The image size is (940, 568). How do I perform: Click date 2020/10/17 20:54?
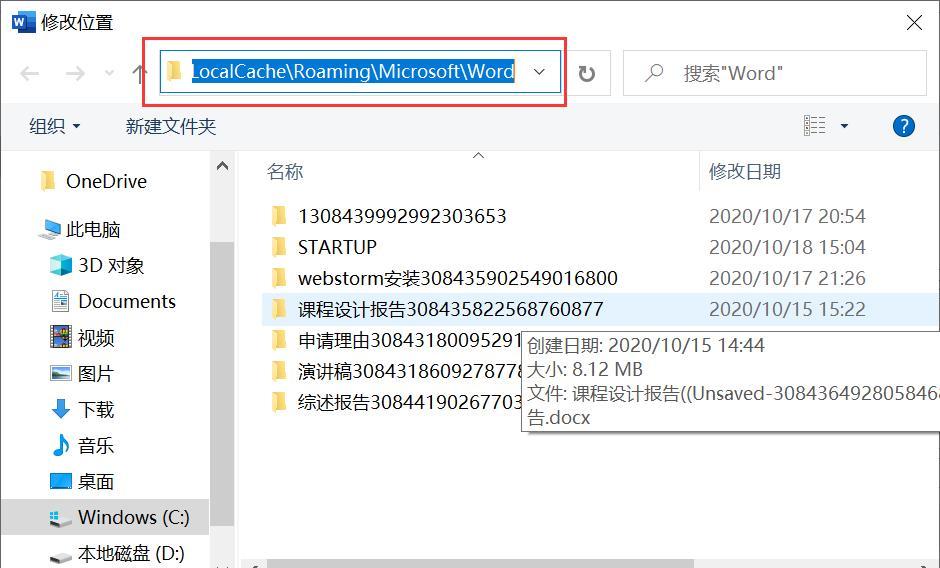(787, 216)
